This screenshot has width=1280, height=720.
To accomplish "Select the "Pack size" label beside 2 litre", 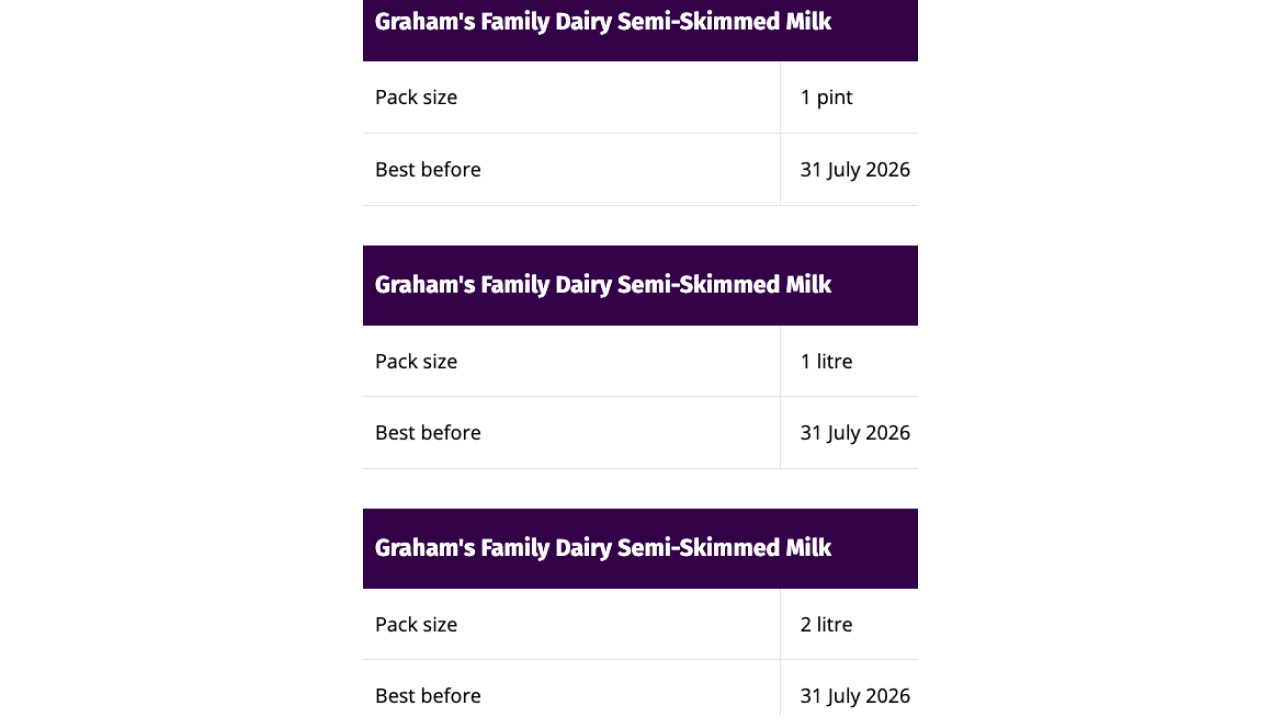I will (416, 624).
